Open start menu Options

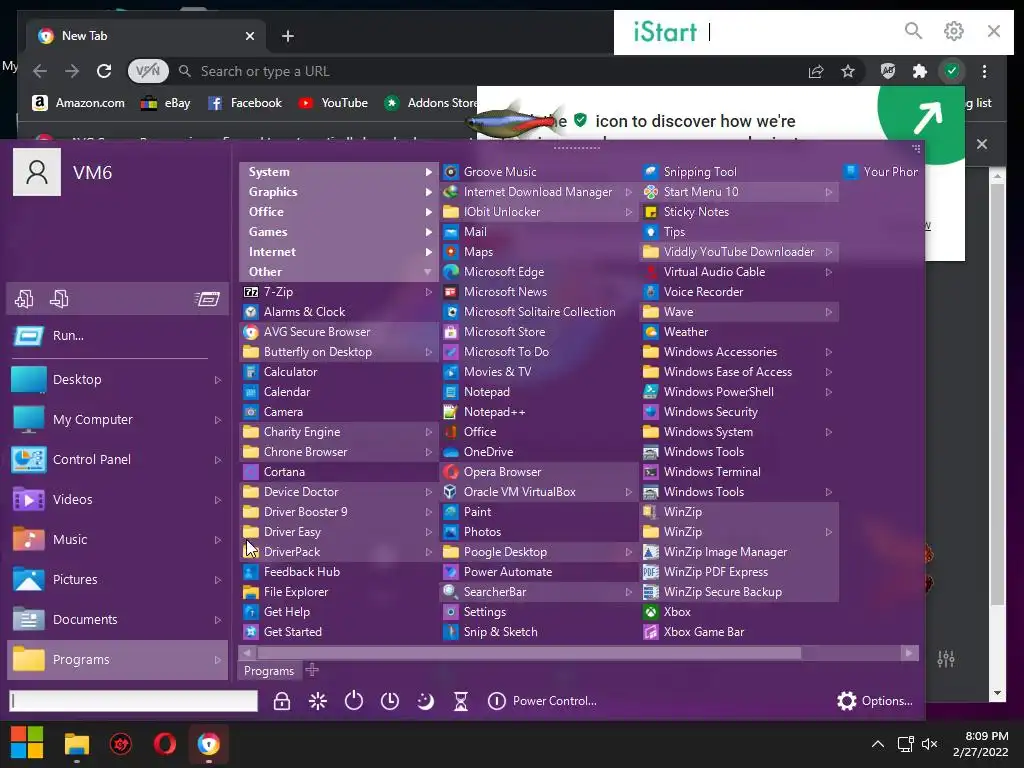click(874, 701)
